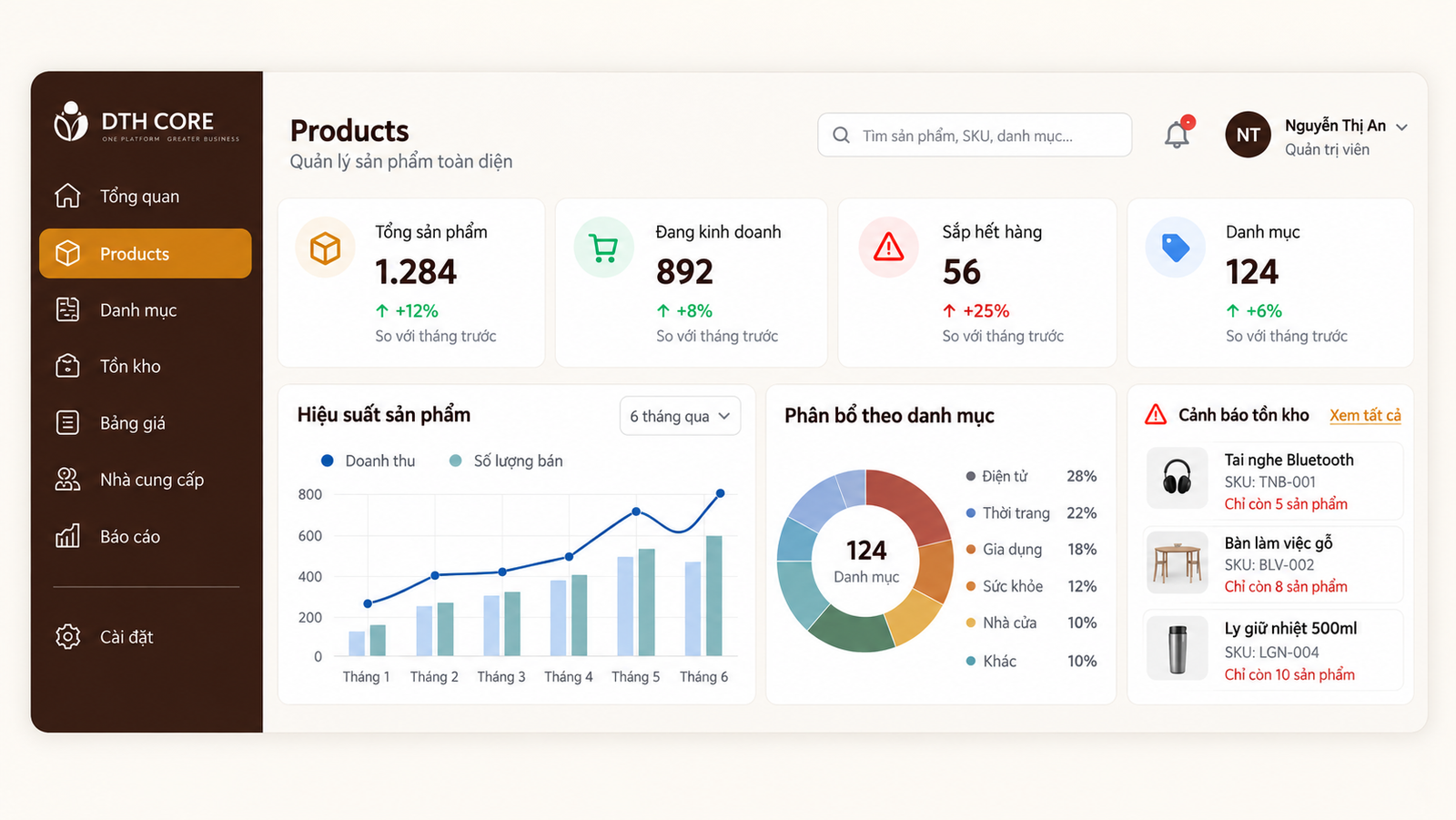Viewport: 1456px width, 820px height.
Task: Open Cài đặt settings menu item
Action: pos(146,636)
